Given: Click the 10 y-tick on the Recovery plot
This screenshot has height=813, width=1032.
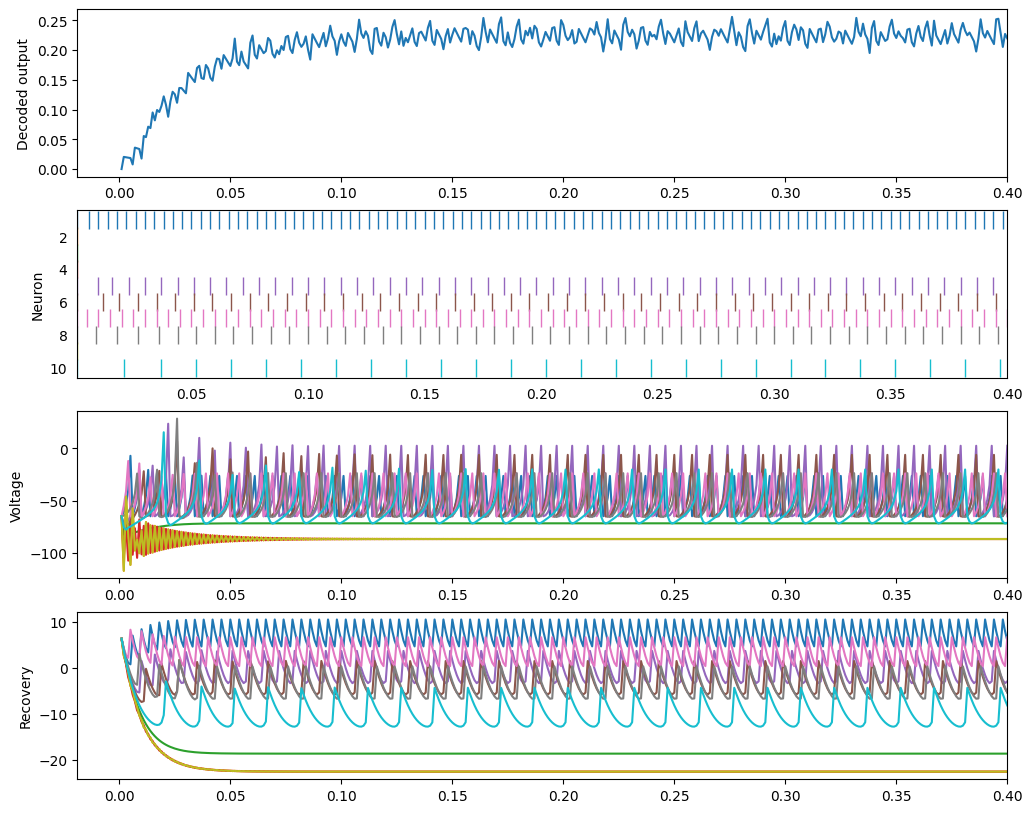Looking at the screenshot, I should click(59, 623).
